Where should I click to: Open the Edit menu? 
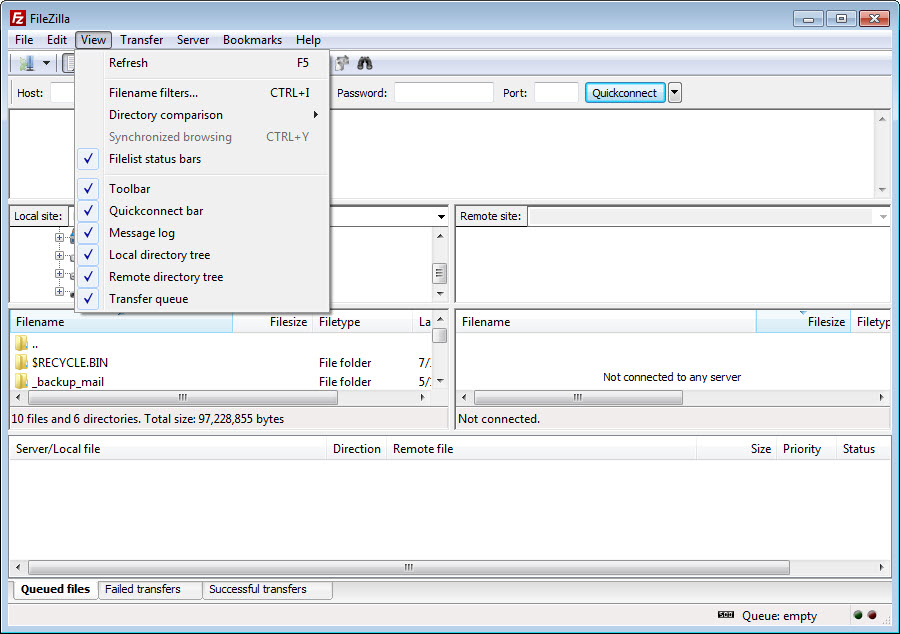point(57,40)
